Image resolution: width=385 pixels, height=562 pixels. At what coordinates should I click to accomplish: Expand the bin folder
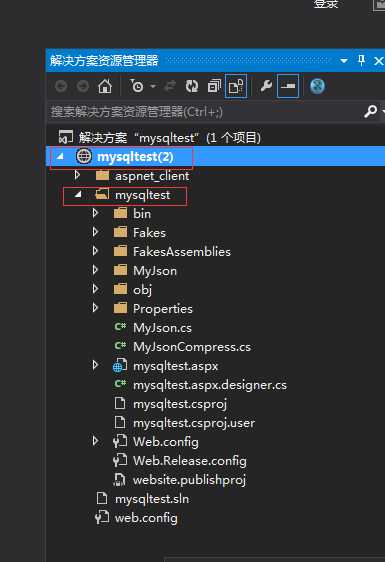95,213
